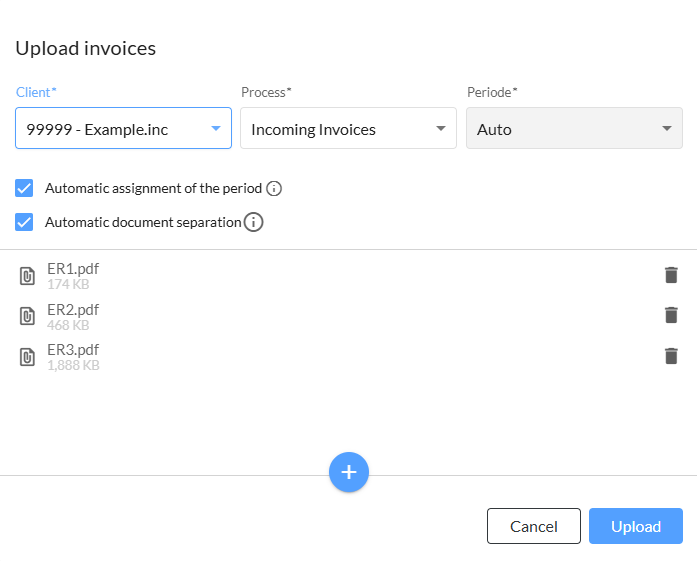This screenshot has height=561, width=697.
Task: Click the Upload button
Action: pyautogui.click(x=636, y=526)
